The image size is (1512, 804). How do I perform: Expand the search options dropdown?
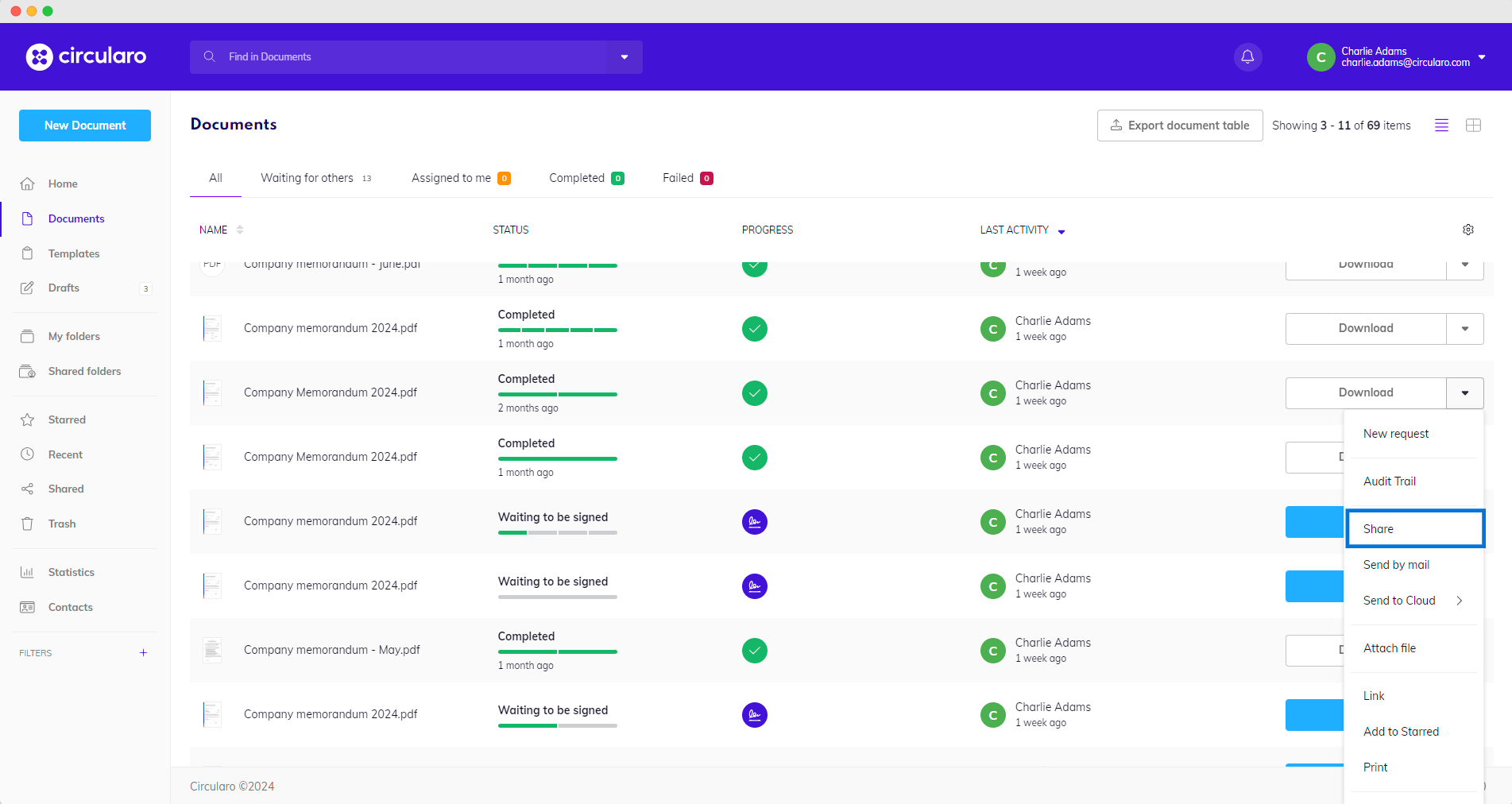coord(624,57)
